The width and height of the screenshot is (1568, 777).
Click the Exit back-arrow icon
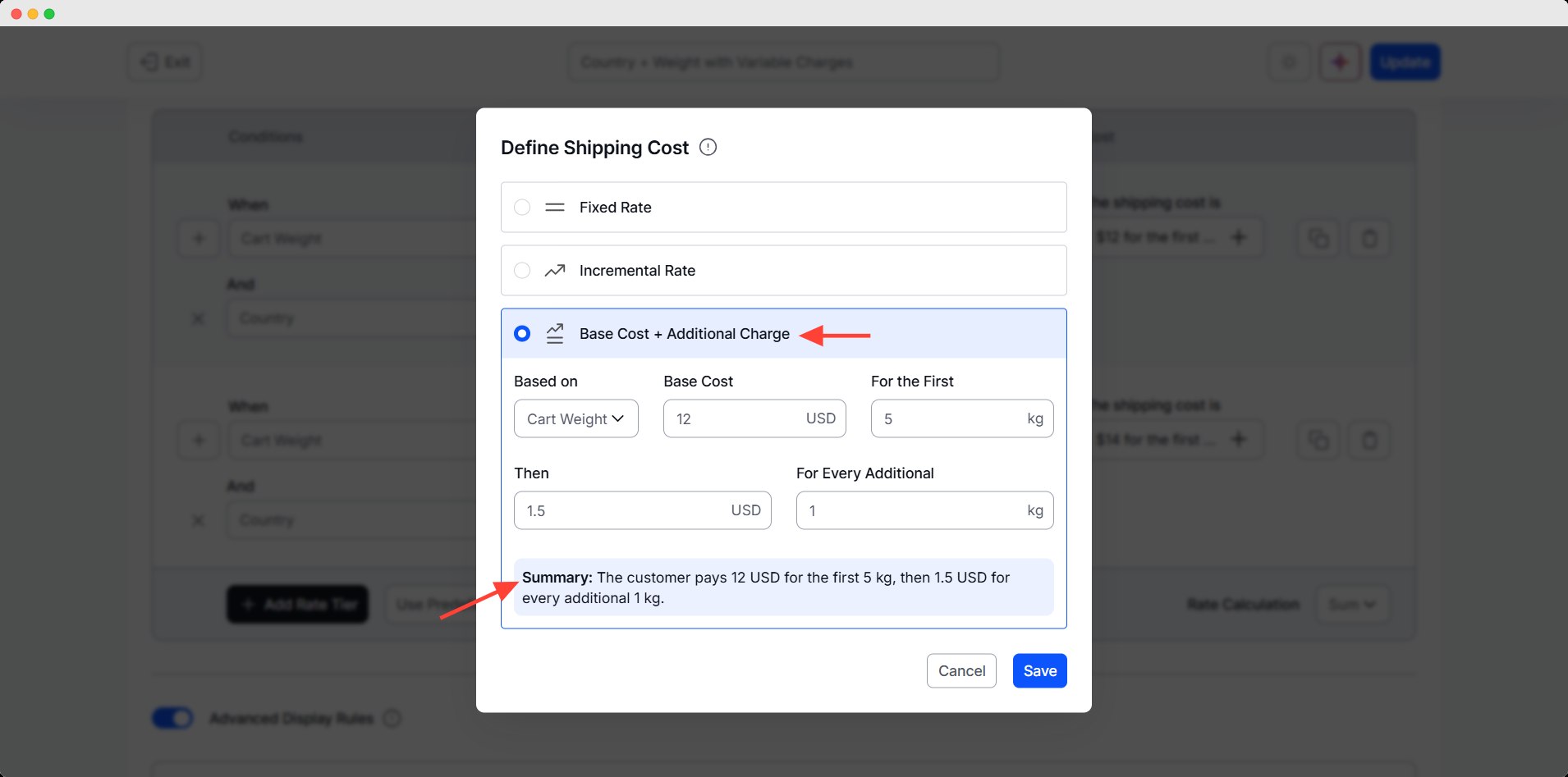(x=149, y=62)
